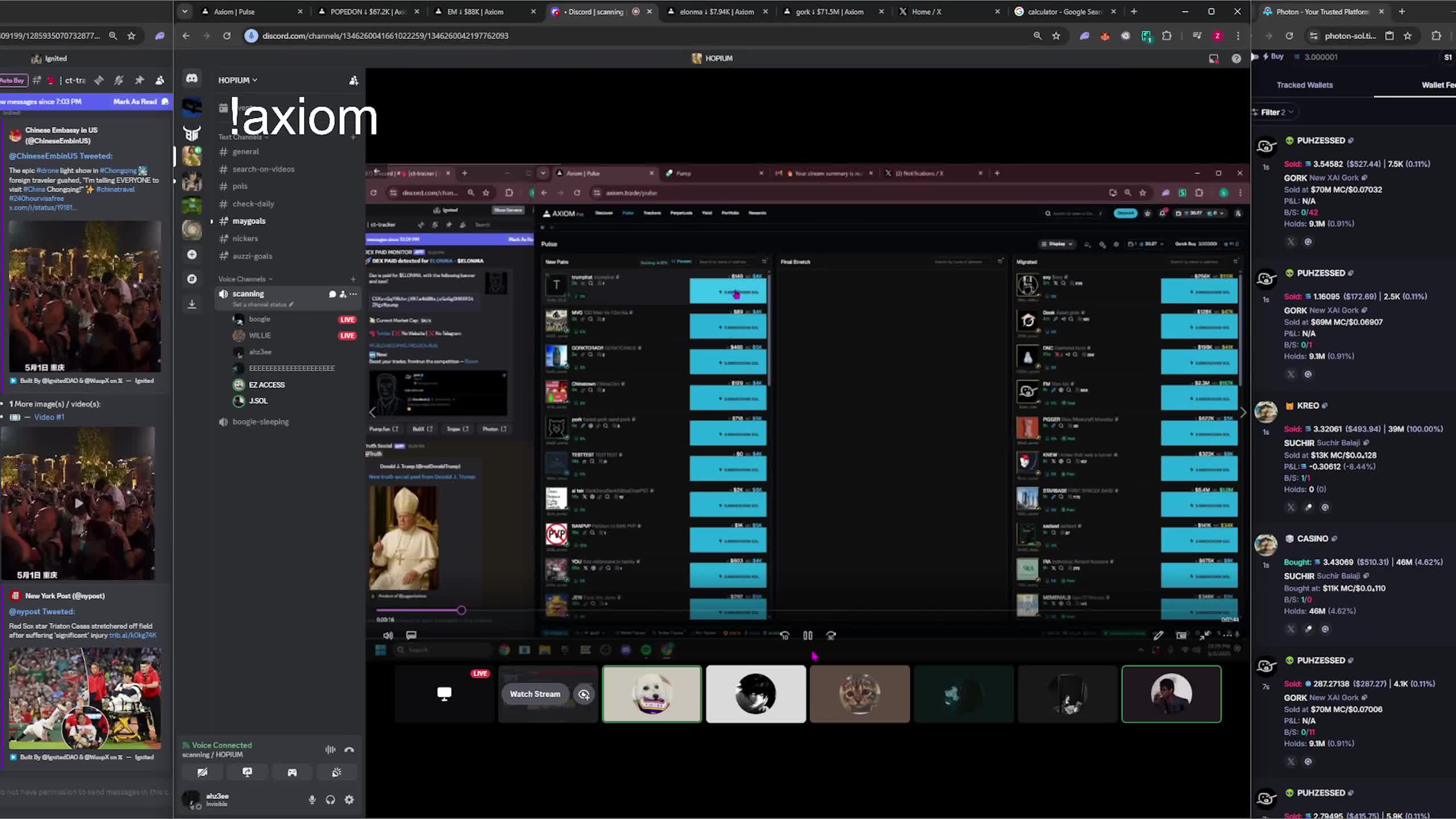Open Discord inbox icon in title bar

(1213, 58)
